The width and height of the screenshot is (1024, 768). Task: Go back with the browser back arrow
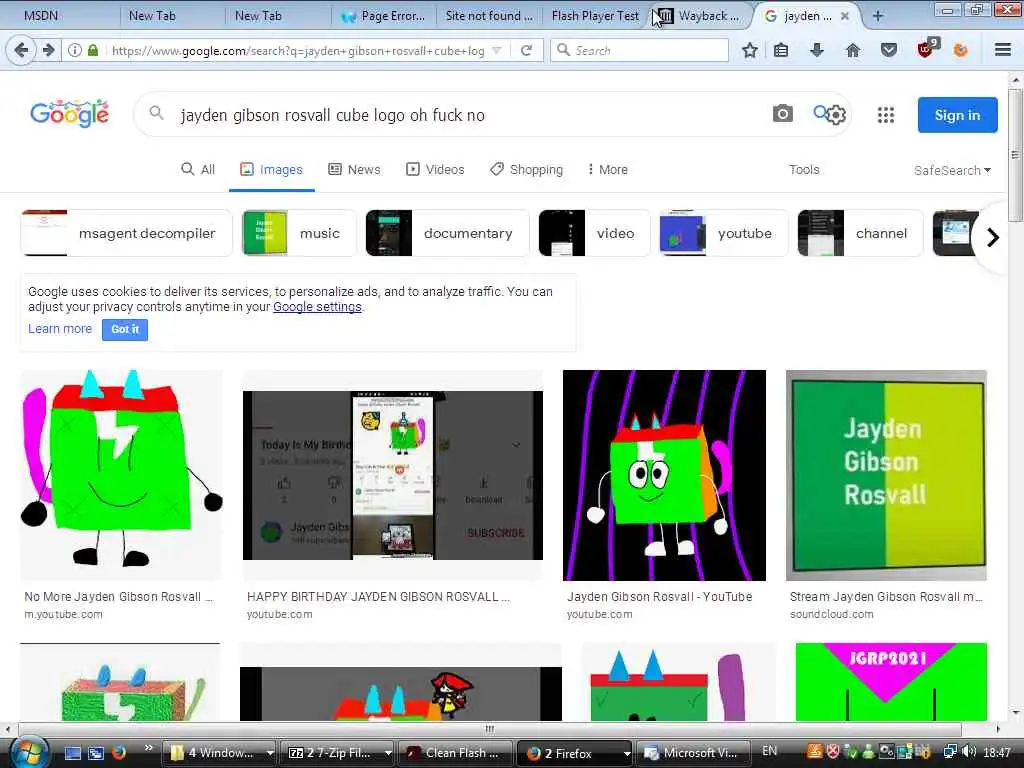point(21,50)
